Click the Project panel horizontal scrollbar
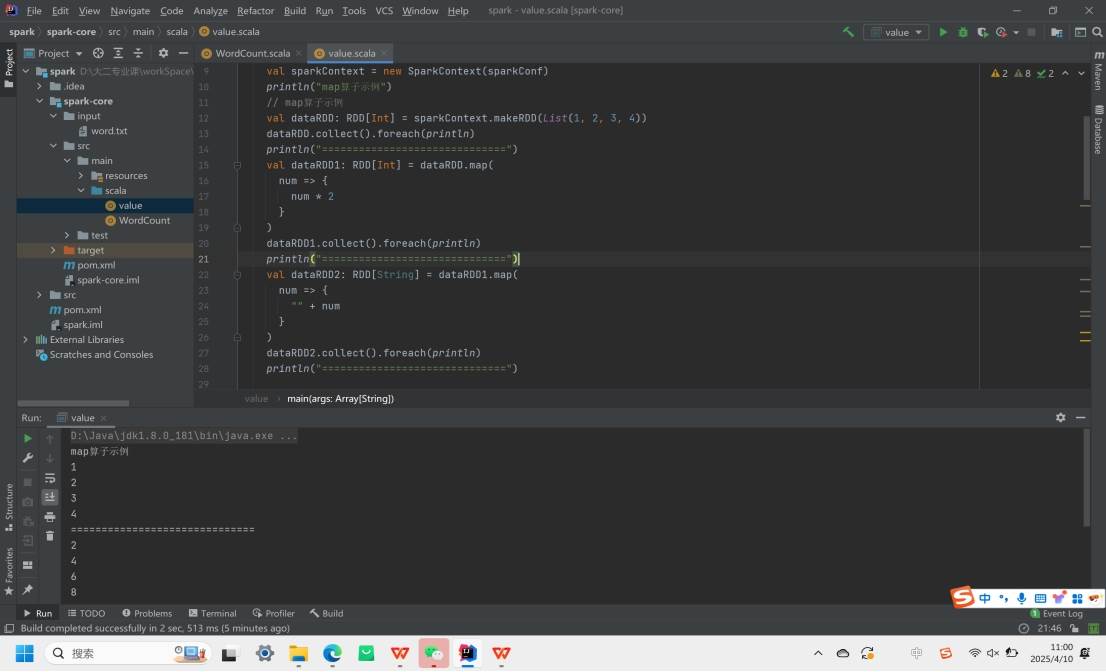Image resolution: width=1106 pixels, height=672 pixels. pos(73,403)
